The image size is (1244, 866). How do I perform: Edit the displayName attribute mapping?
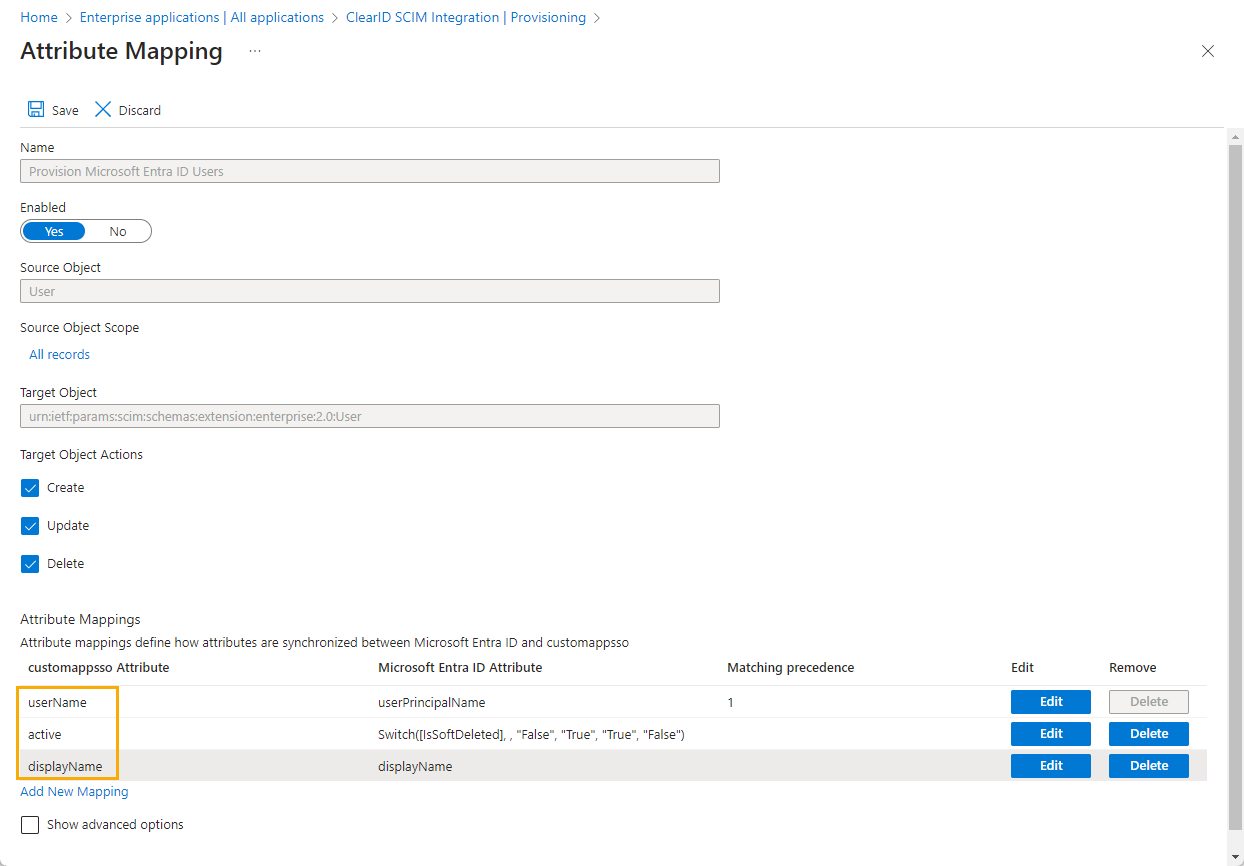[1050, 765]
